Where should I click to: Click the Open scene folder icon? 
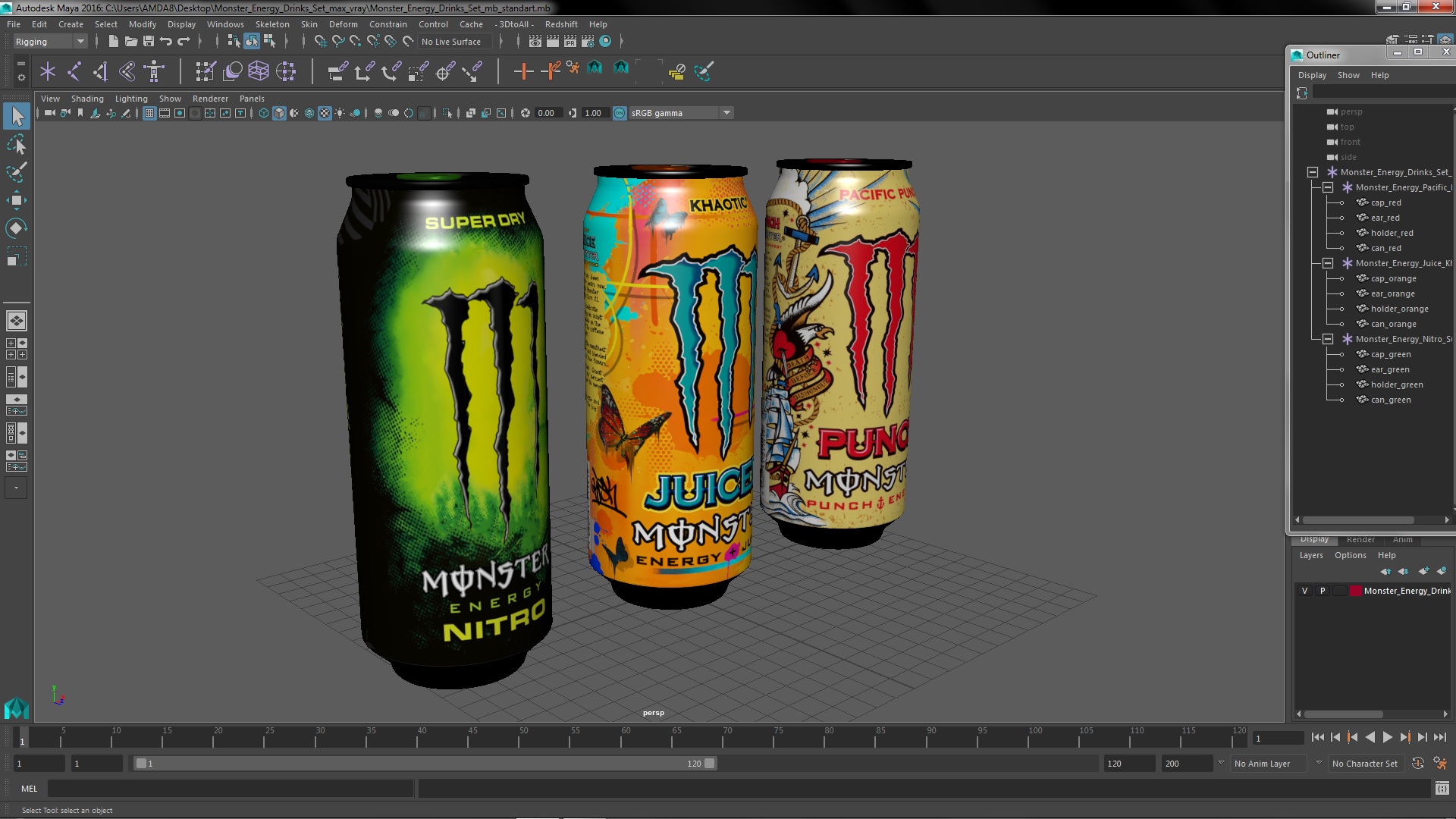pos(130,42)
